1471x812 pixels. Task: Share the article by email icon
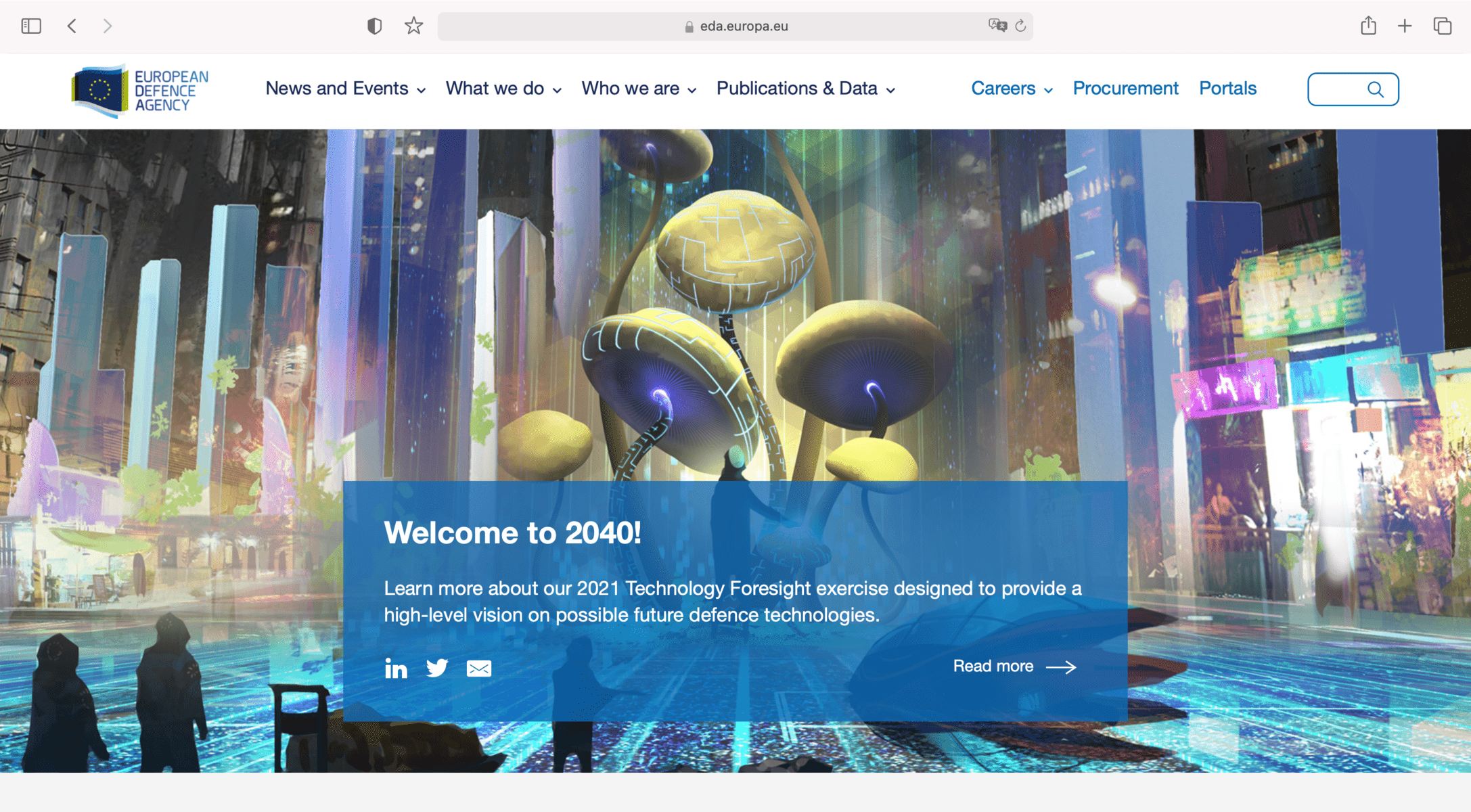479,669
